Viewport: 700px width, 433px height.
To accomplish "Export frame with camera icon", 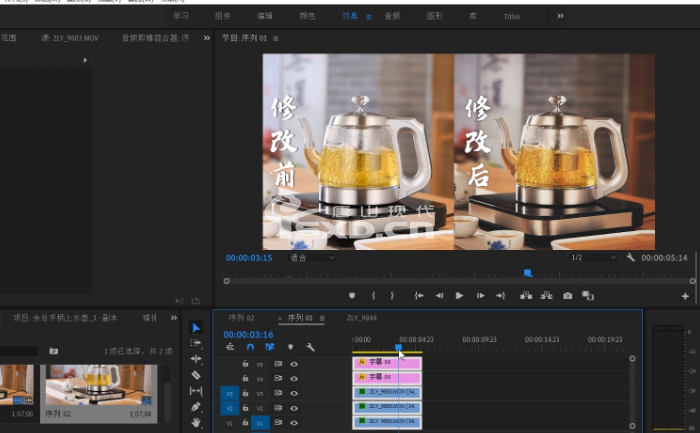I will 567,296.
